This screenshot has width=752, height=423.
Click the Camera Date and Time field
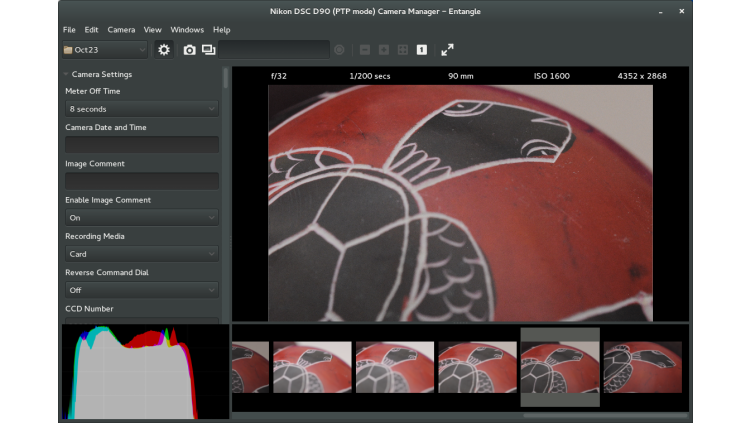142,145
